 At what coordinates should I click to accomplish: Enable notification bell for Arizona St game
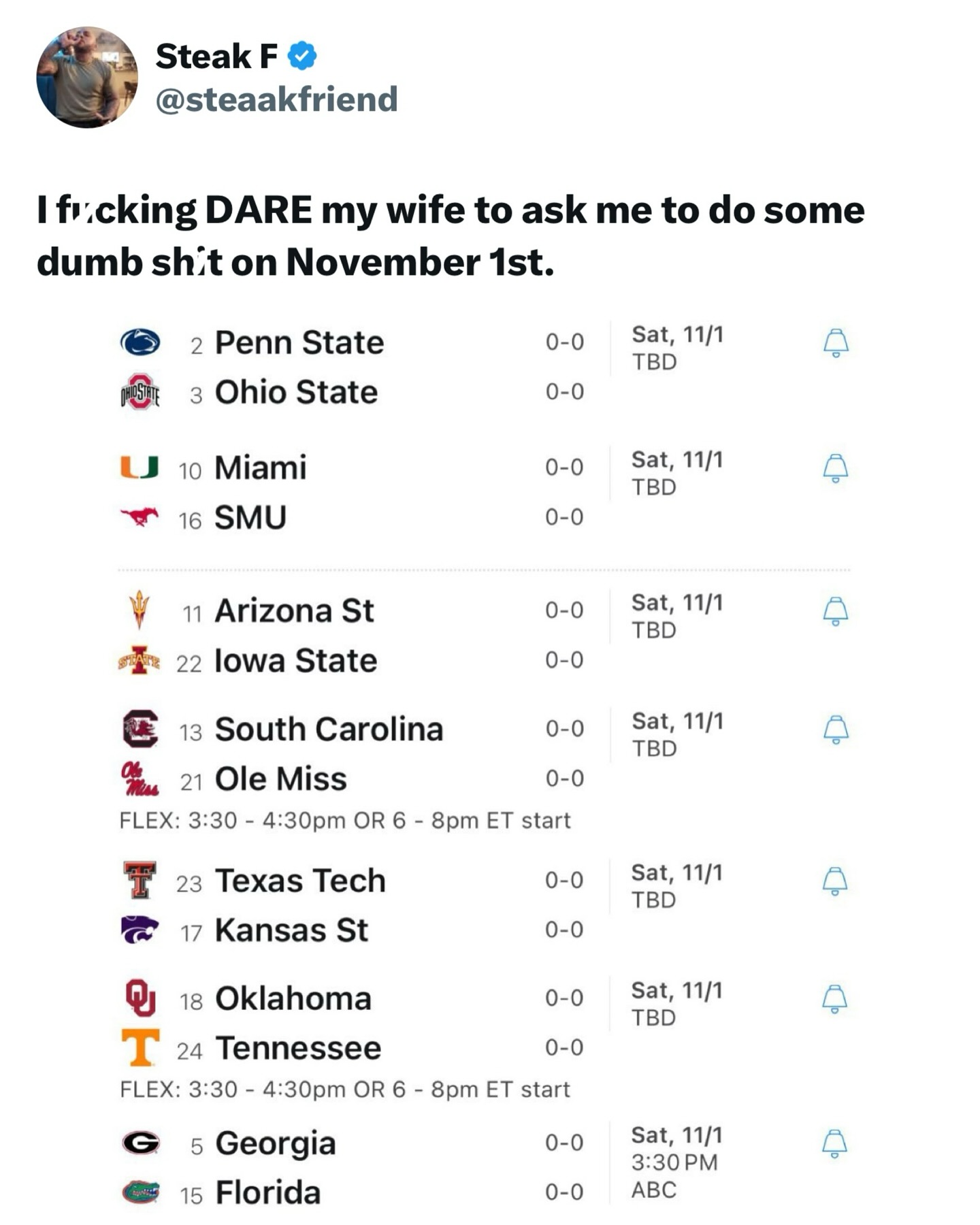pyautogui.click(x=836, y=611)
